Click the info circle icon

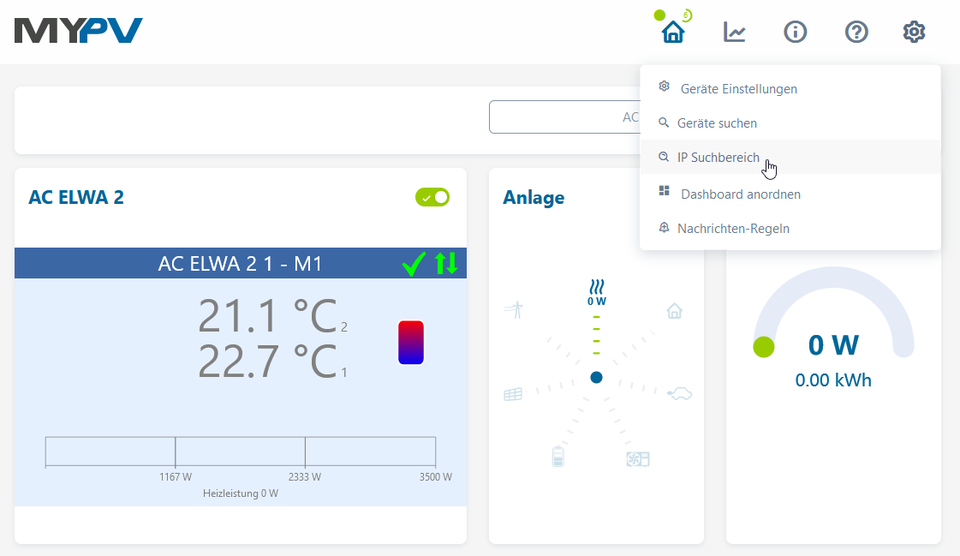pyautogui.click(x=795, y=32)
